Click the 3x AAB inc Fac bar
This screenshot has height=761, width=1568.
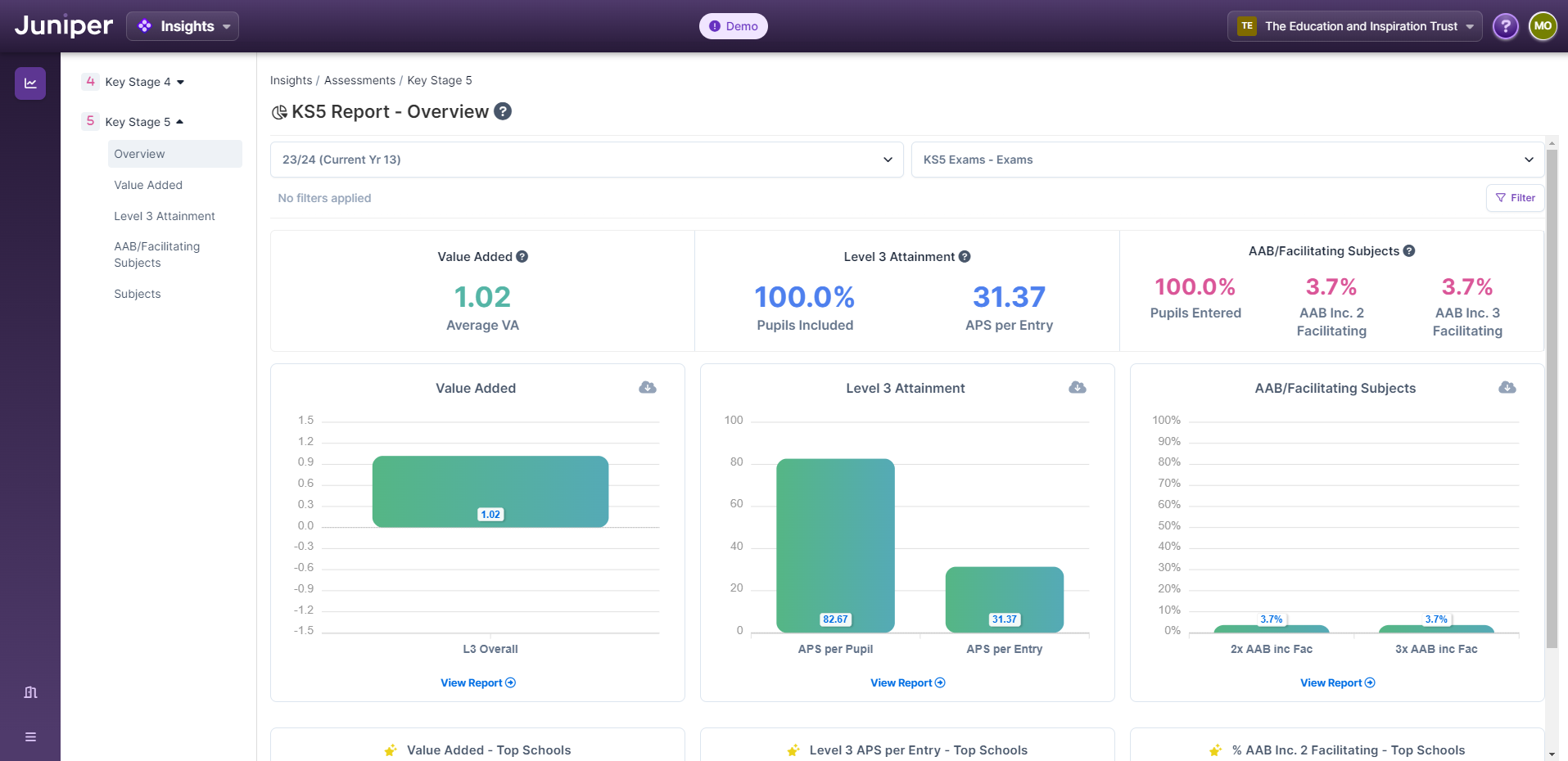pos(1437,629)
